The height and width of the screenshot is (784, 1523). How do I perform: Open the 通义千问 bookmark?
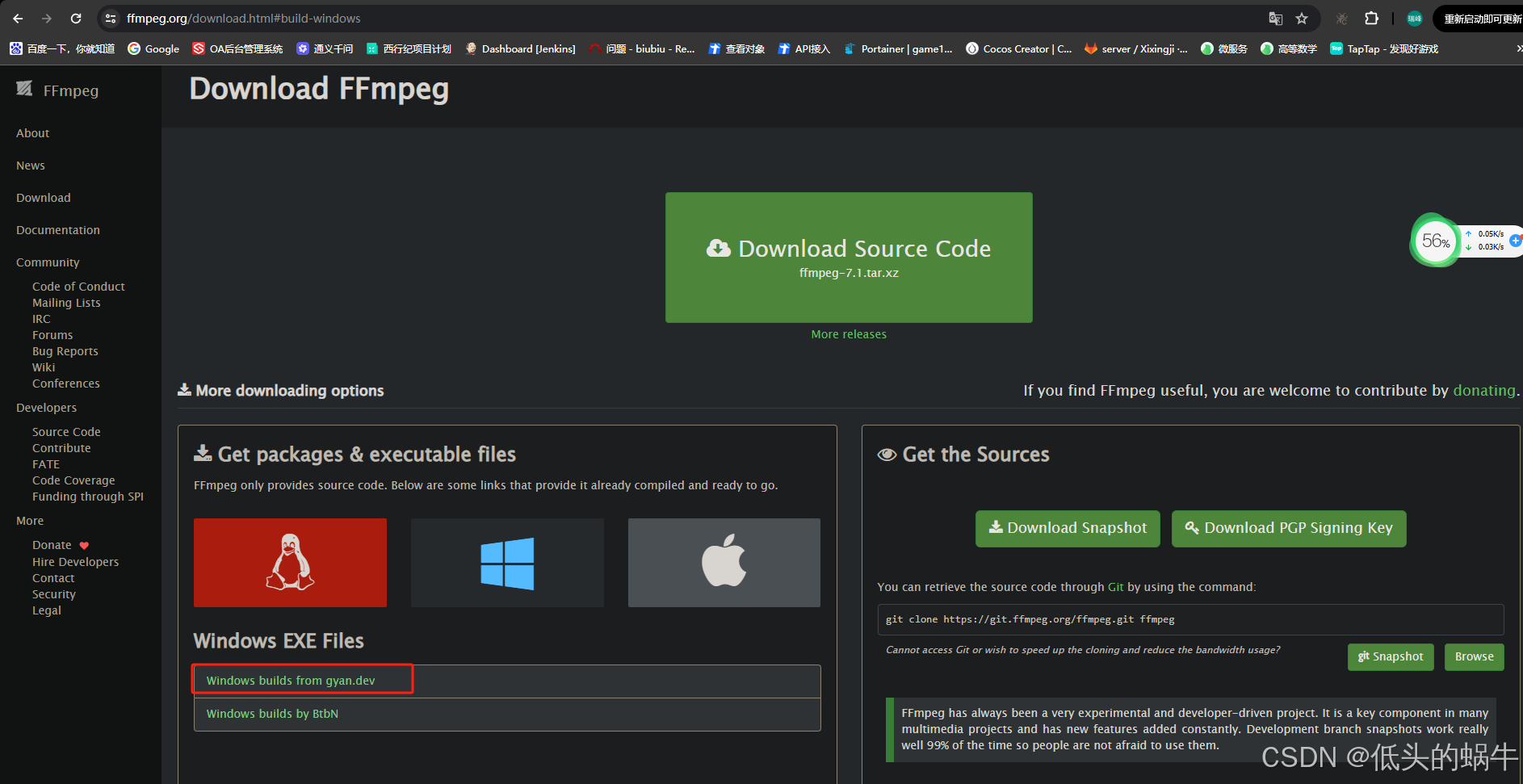tap(325, 48)
